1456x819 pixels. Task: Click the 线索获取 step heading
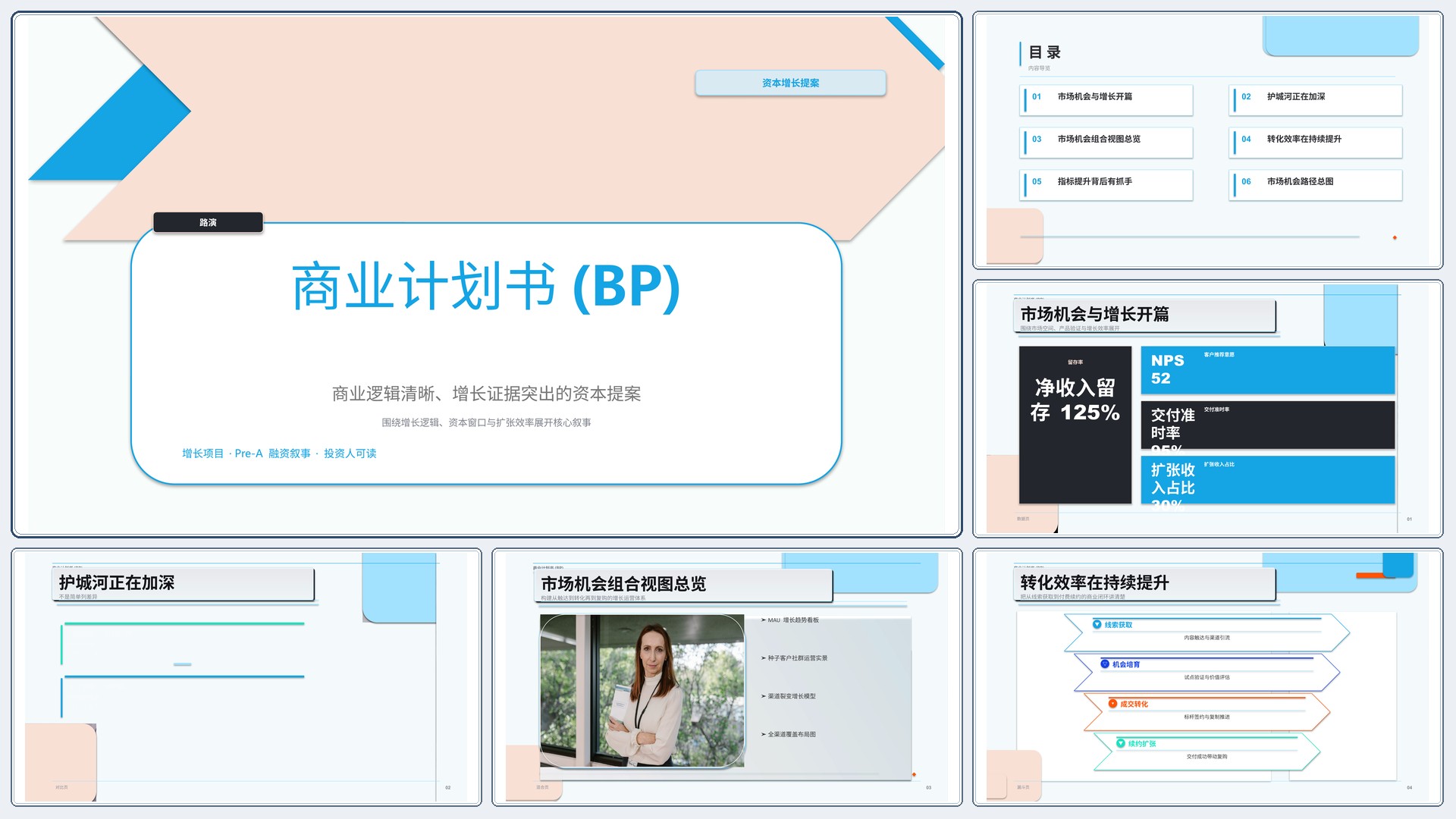[x=1119, y=625]
